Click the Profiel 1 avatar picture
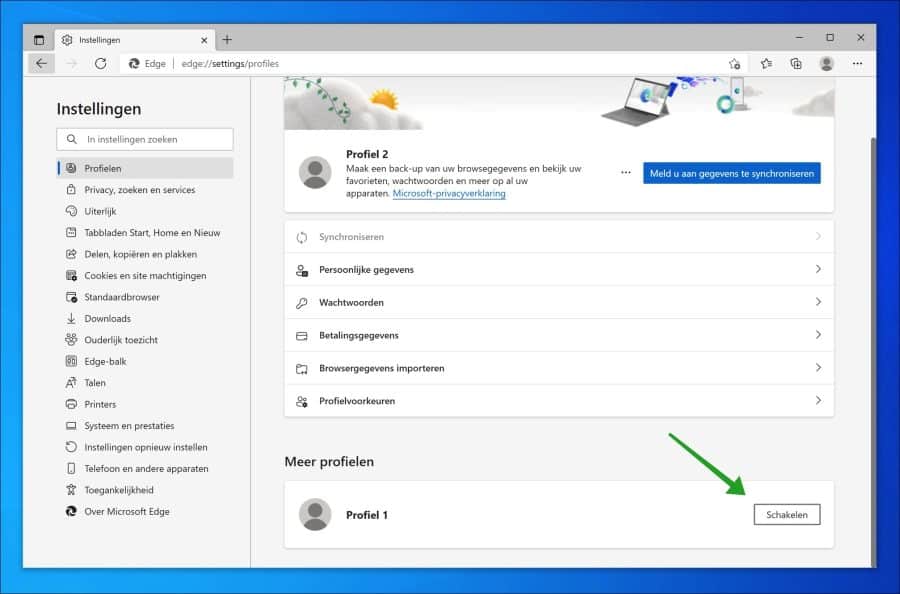The height and width of the screenshot is (594, 900). coord(315,514)
